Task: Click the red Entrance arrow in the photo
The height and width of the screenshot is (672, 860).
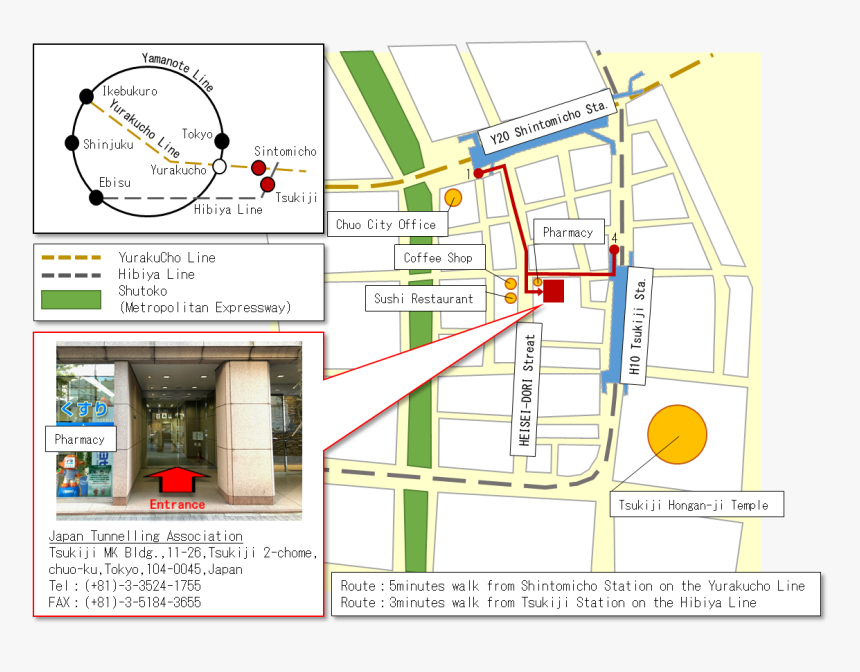Action: point(177,481)
